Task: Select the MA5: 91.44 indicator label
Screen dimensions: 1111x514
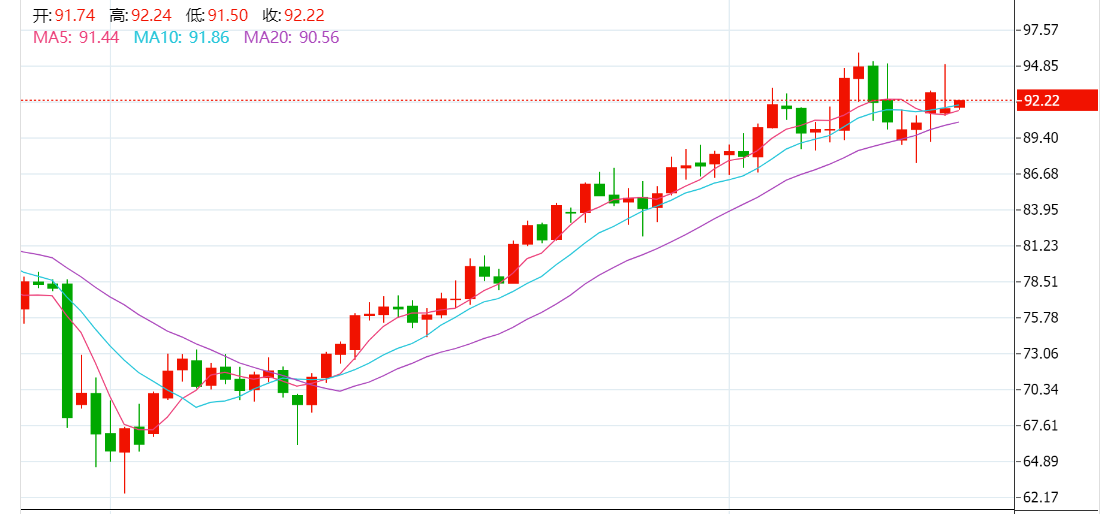Action: 77,38
